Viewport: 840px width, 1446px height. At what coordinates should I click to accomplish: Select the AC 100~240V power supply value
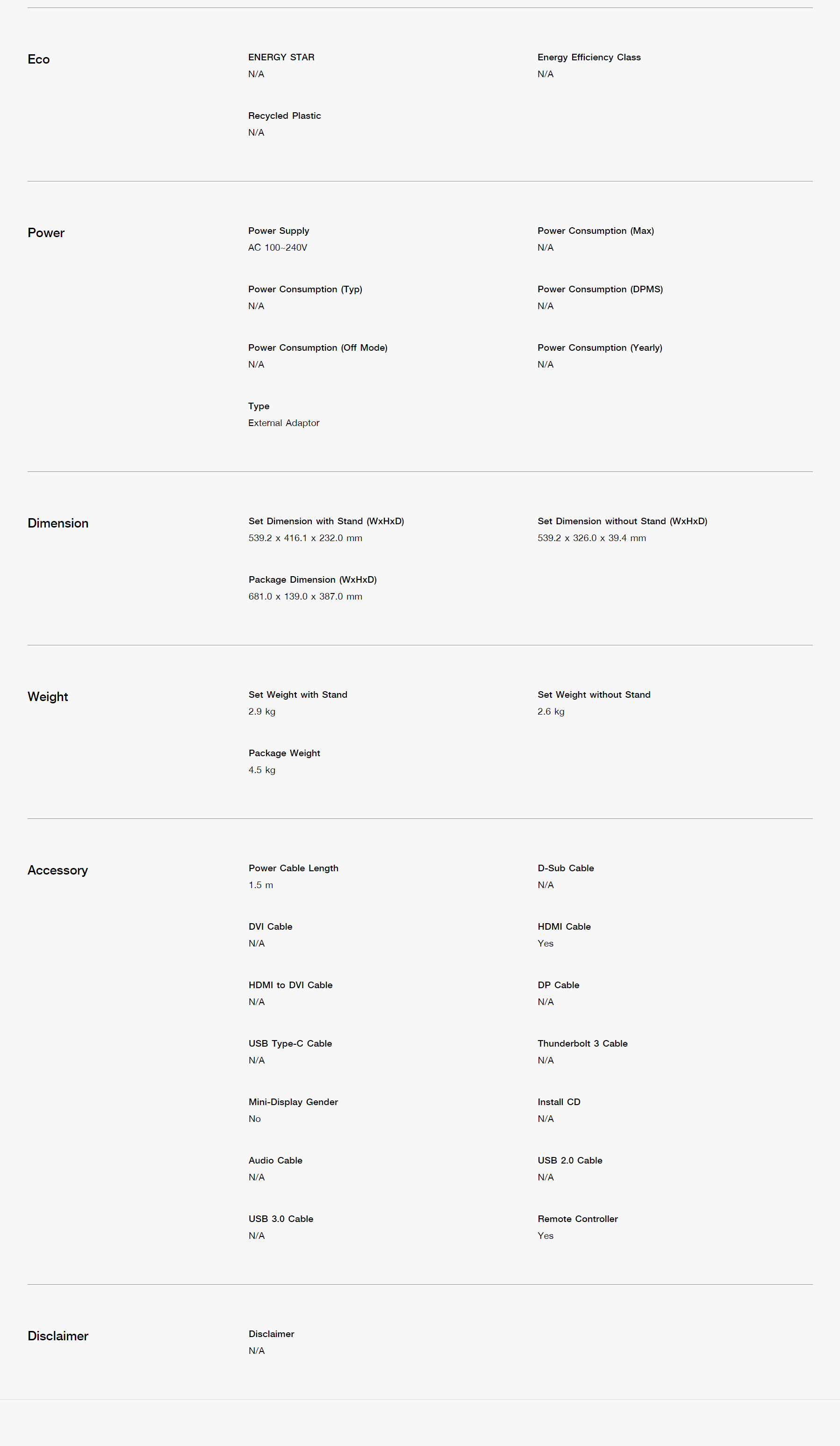pyautogui.click(x=278, y=247)
